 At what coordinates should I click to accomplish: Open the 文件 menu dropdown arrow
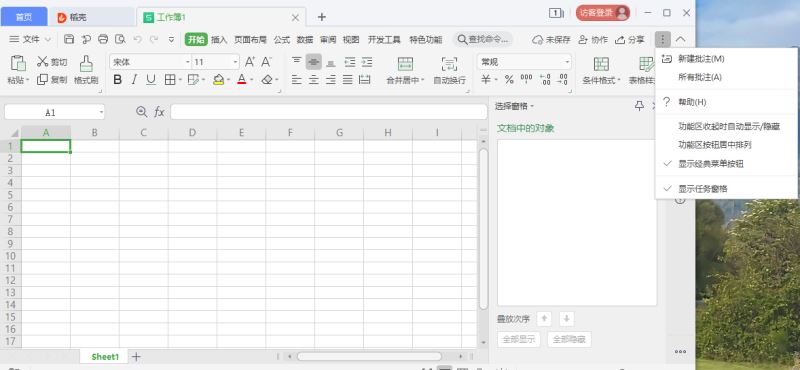[47, 39]
